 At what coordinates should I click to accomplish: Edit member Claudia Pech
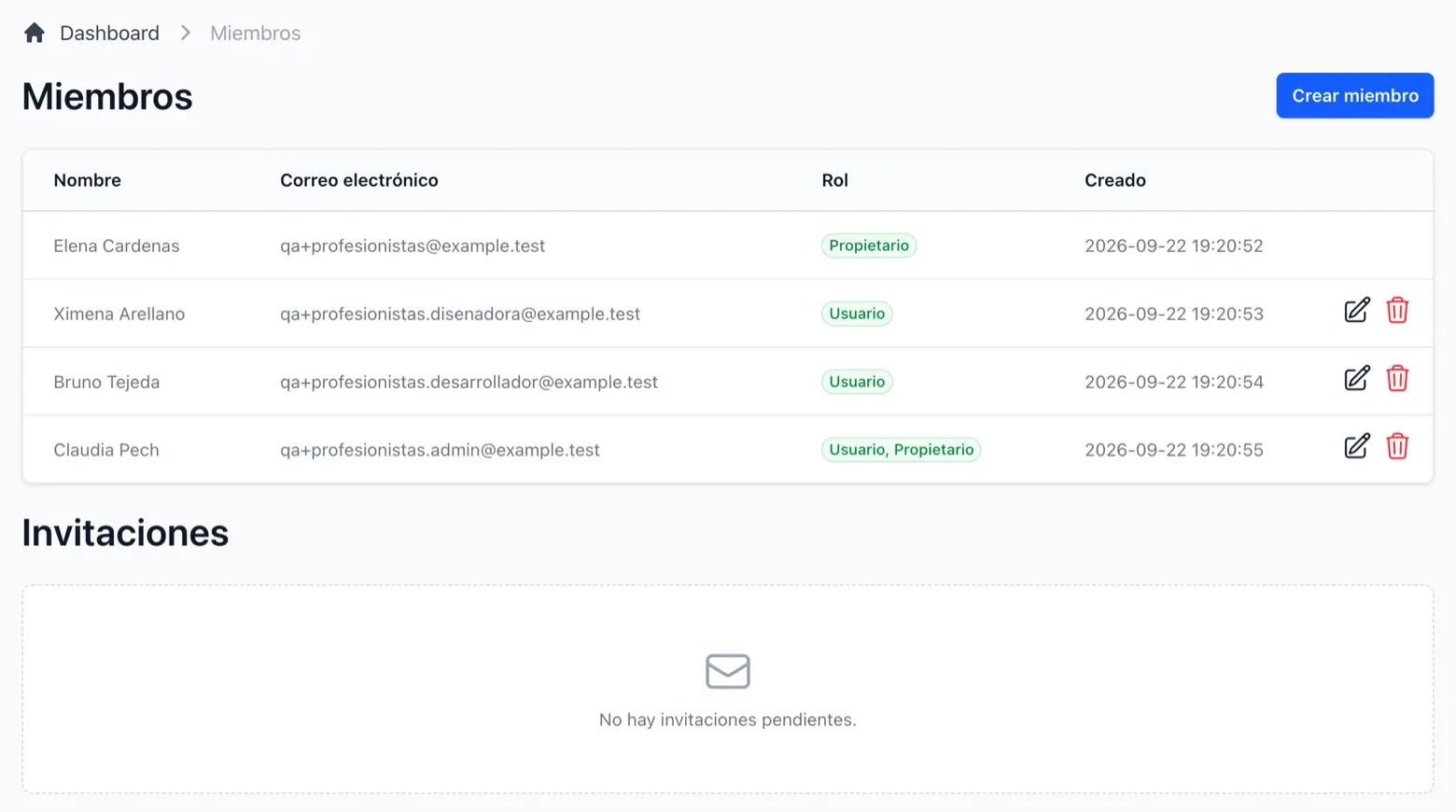pyautogui.click(x=1357, y=446)
